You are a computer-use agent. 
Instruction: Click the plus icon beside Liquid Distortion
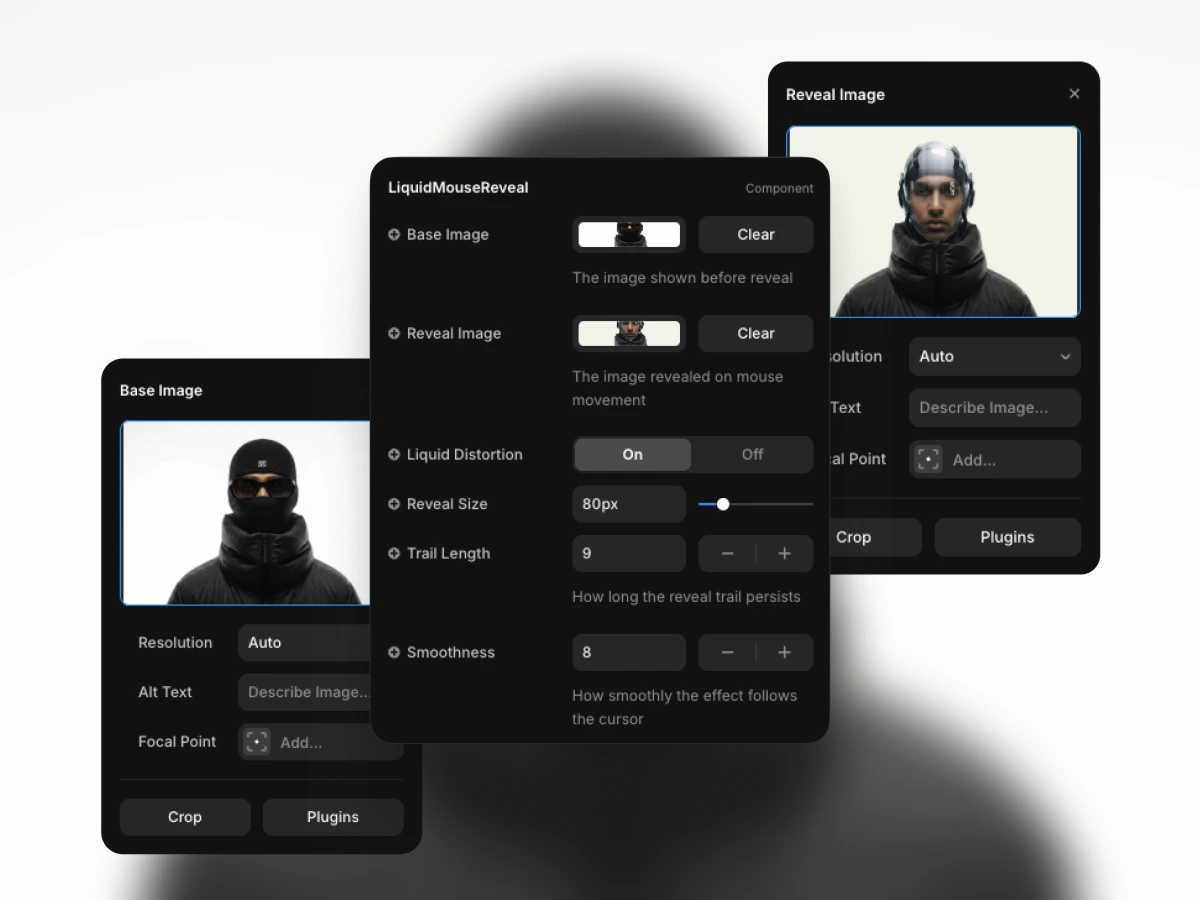pos(394,455)
